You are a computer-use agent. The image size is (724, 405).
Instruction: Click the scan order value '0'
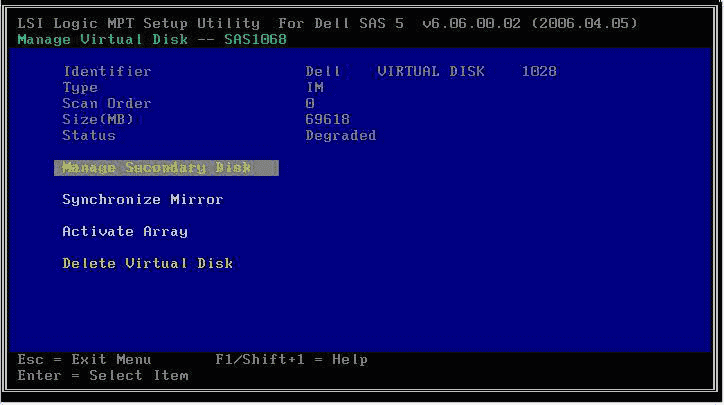point(310,103)
